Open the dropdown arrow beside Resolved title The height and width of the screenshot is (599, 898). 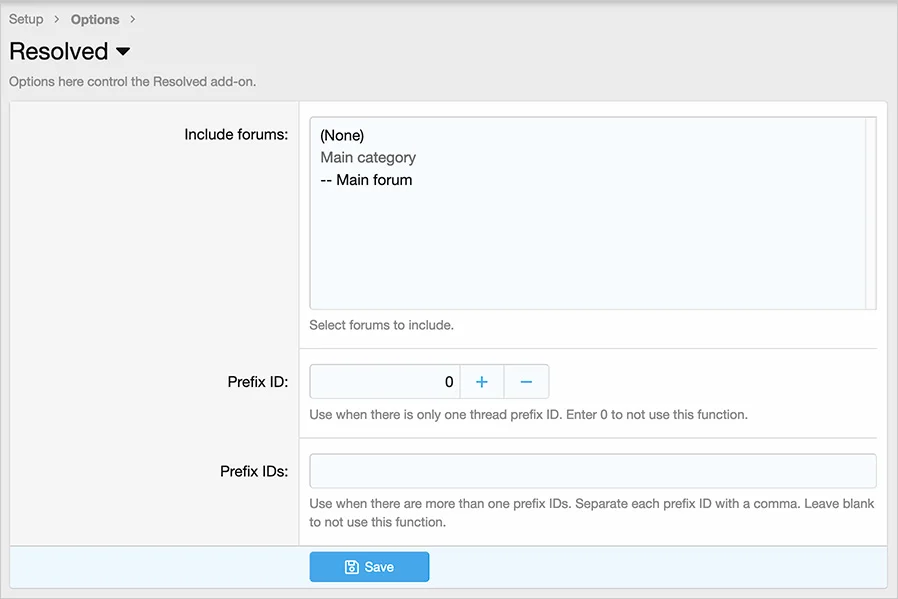tap(123, 52)
